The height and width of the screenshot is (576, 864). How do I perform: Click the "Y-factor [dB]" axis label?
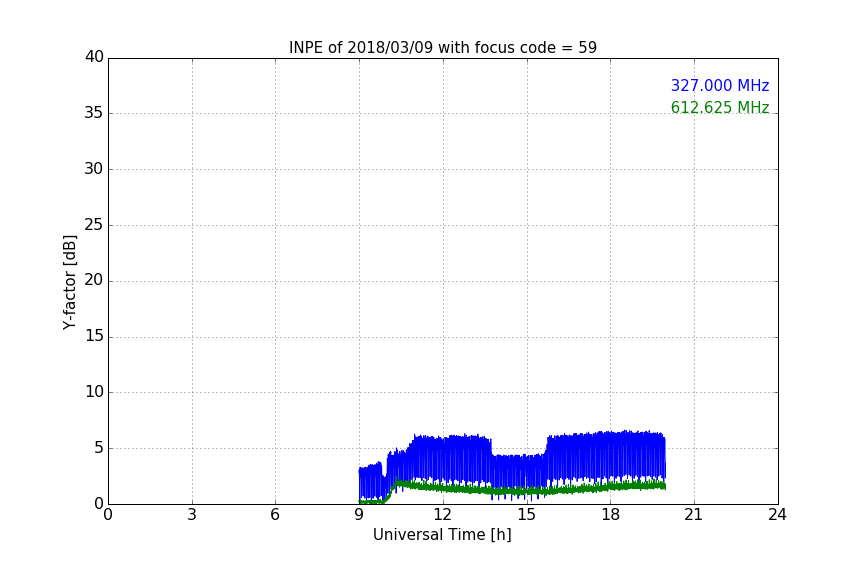[x=69, y=282]
